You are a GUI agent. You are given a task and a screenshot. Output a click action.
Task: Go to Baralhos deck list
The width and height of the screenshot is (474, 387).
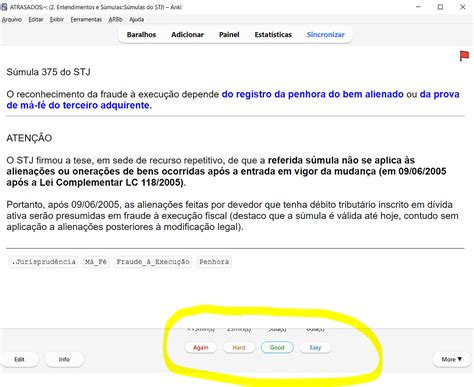pyautogui.click(x=141, y=34)
